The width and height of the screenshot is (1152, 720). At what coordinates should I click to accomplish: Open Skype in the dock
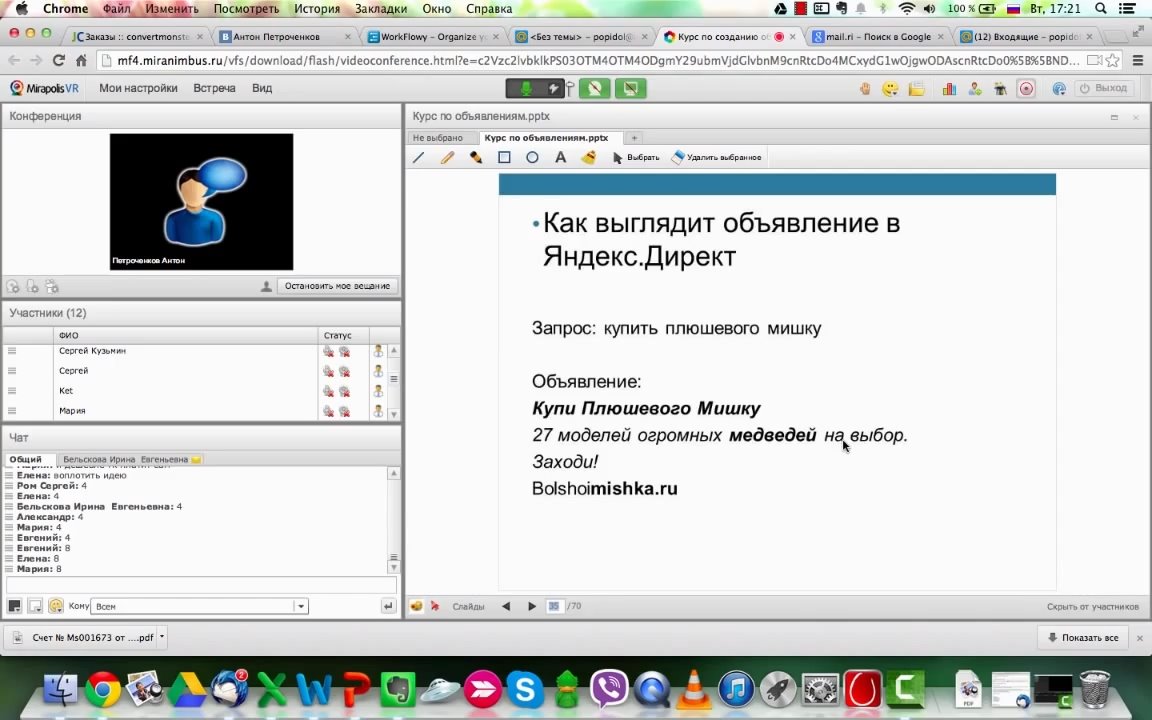tap(525, 690)
